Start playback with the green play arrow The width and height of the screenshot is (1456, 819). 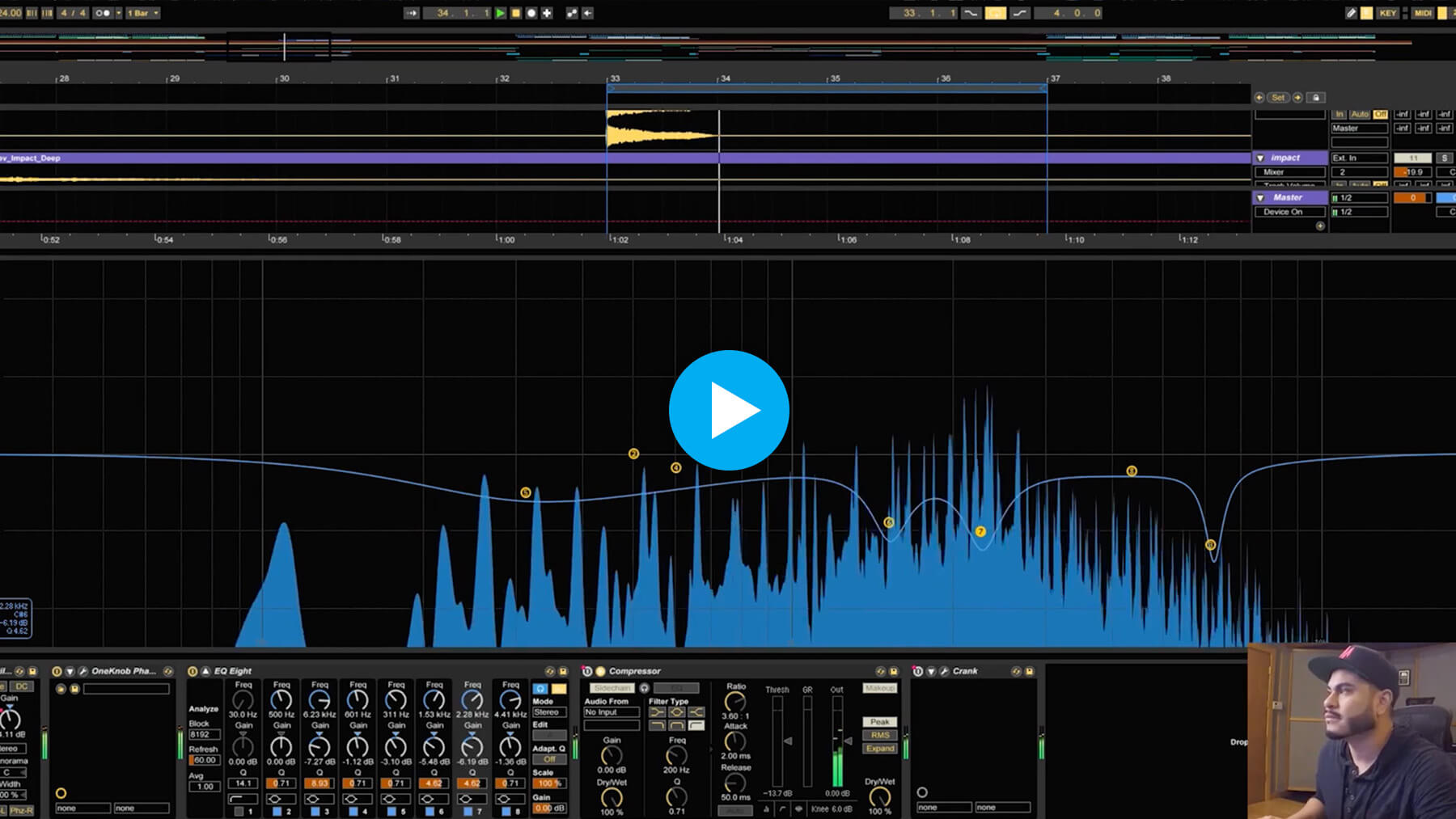tap(501, 13)
